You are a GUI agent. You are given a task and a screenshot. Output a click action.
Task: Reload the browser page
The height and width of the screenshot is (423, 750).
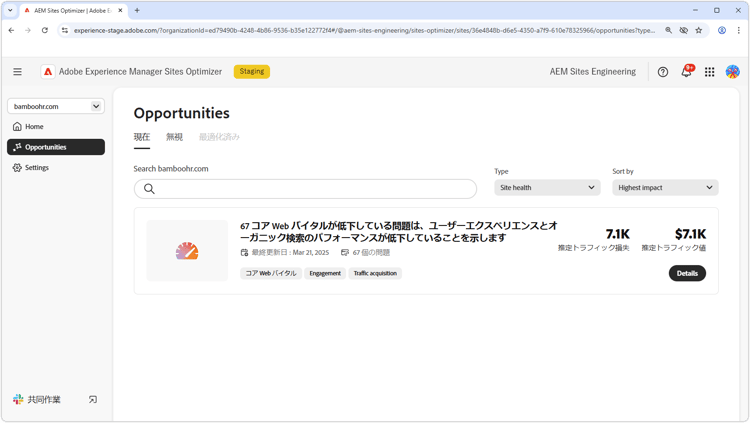point(44,30)
